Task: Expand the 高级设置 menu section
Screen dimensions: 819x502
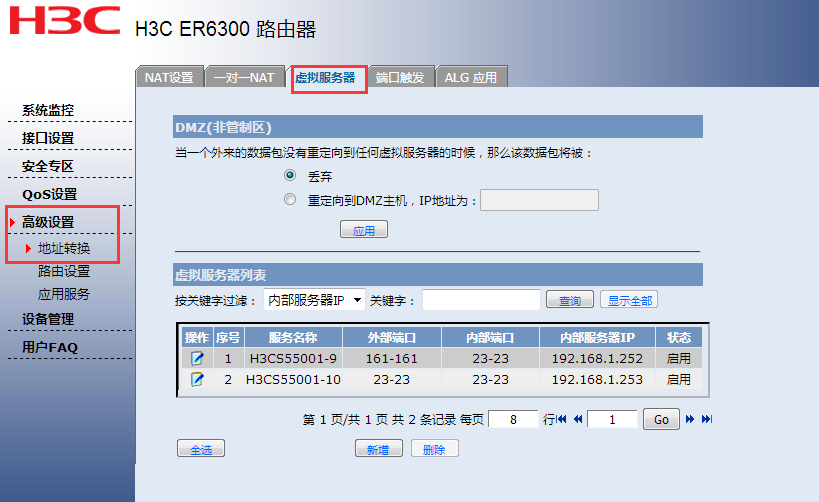Action: [48, 222]
